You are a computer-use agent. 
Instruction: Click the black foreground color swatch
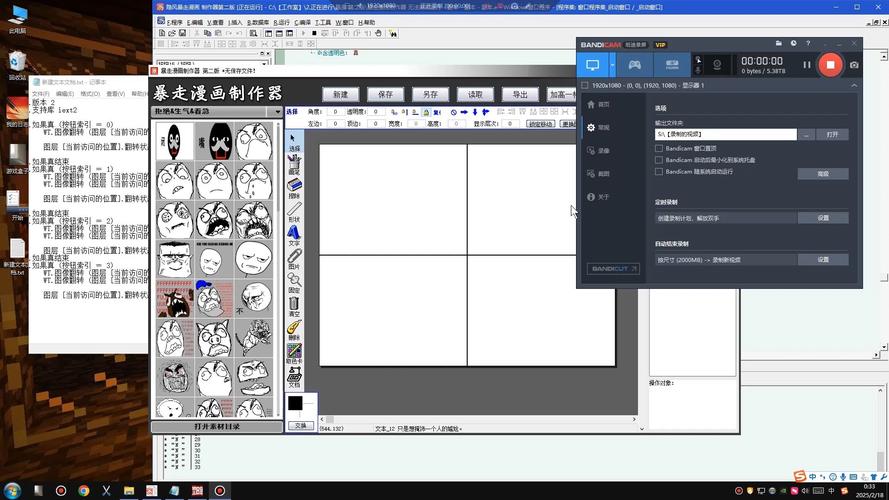point(296,404)
